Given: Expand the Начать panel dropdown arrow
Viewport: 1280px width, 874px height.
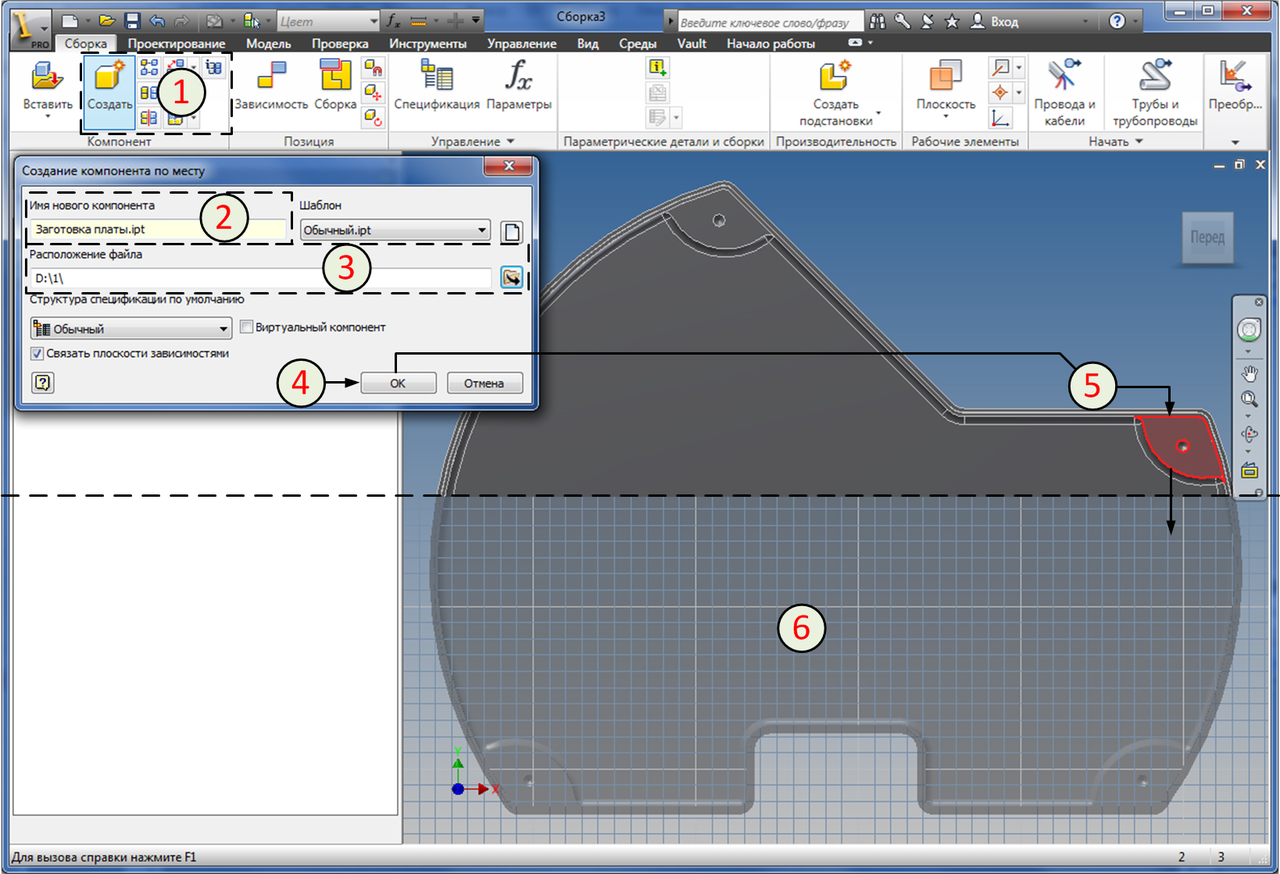Looking at the screenshot, I should [1139, 142].
